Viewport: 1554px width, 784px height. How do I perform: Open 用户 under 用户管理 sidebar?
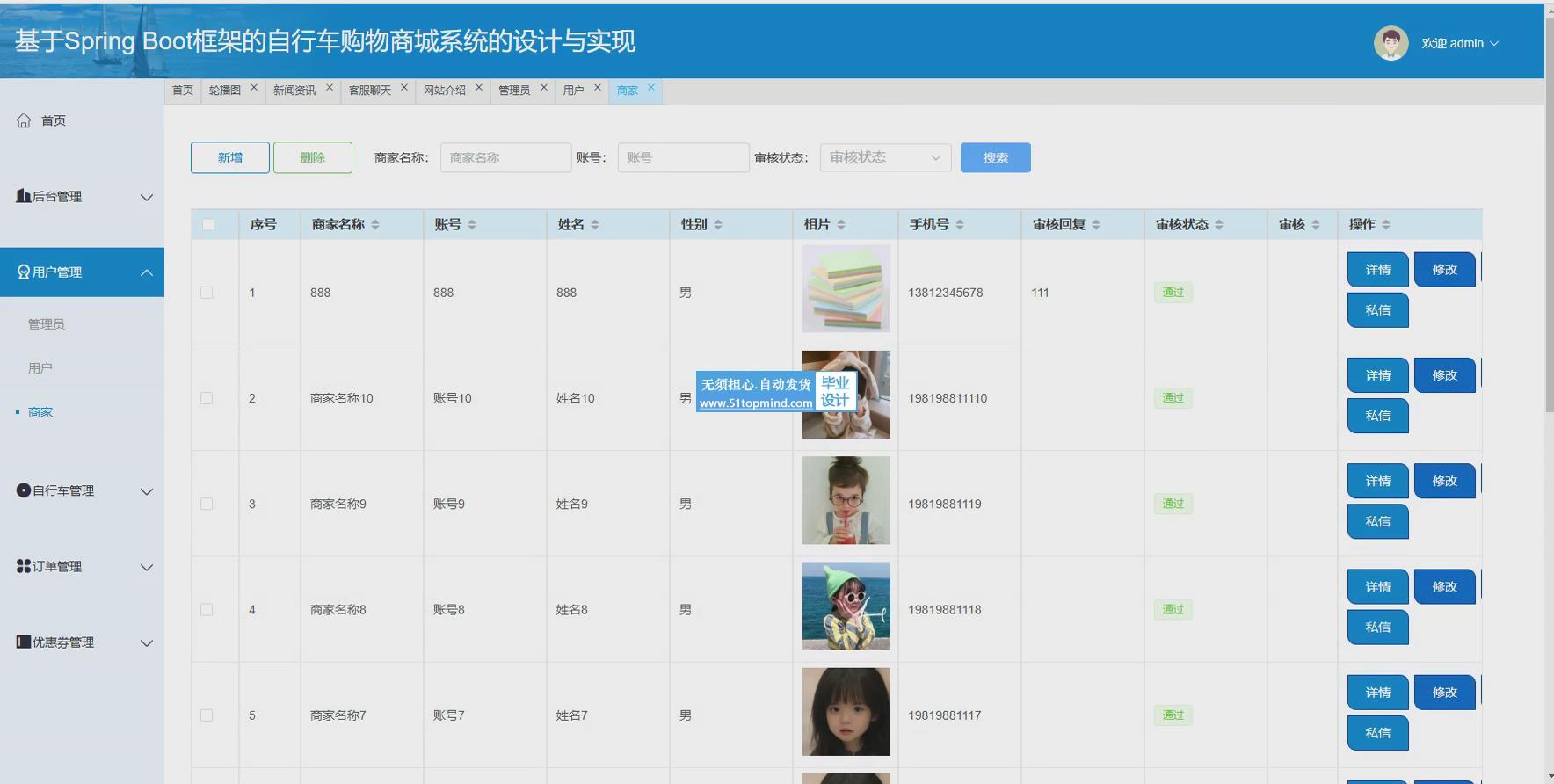[x=40, y=368]
